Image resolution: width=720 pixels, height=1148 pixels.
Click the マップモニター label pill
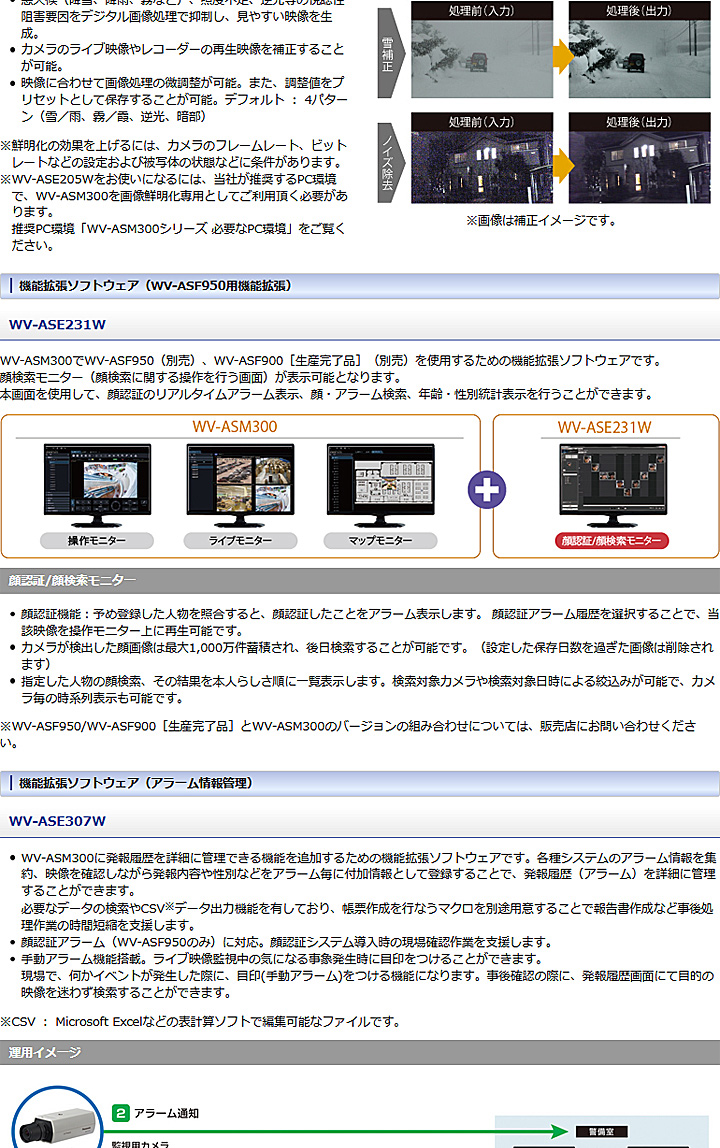[380, 540]
